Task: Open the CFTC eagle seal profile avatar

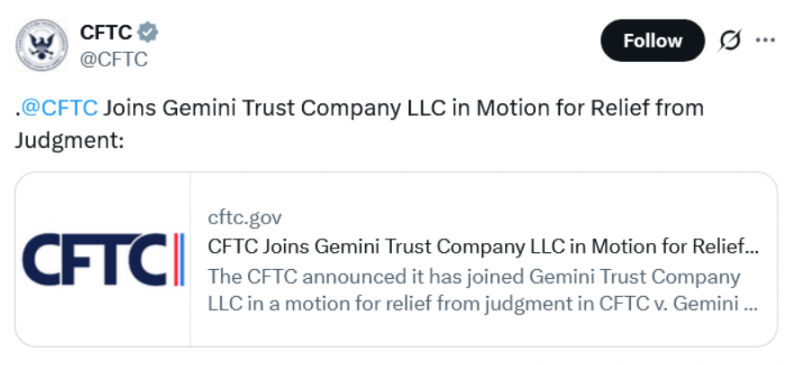Action: [x=41, y=45]
